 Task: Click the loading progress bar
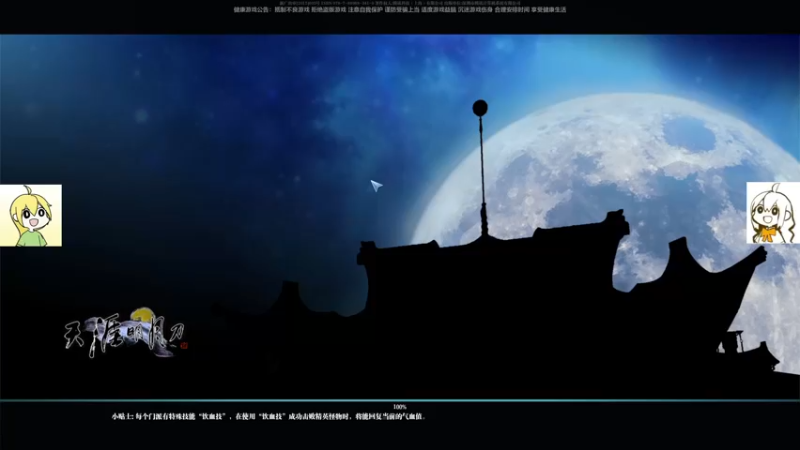pos(400,401)
